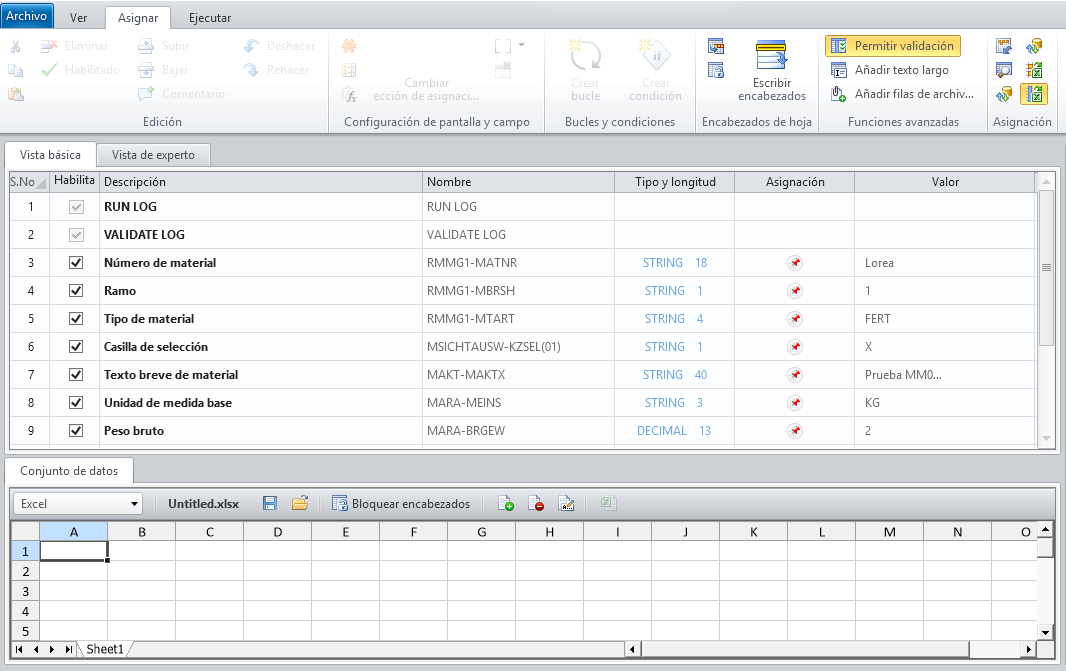Click the add sheet icon with green plus
1066x671 pixels.
click(x=506, y=503)
